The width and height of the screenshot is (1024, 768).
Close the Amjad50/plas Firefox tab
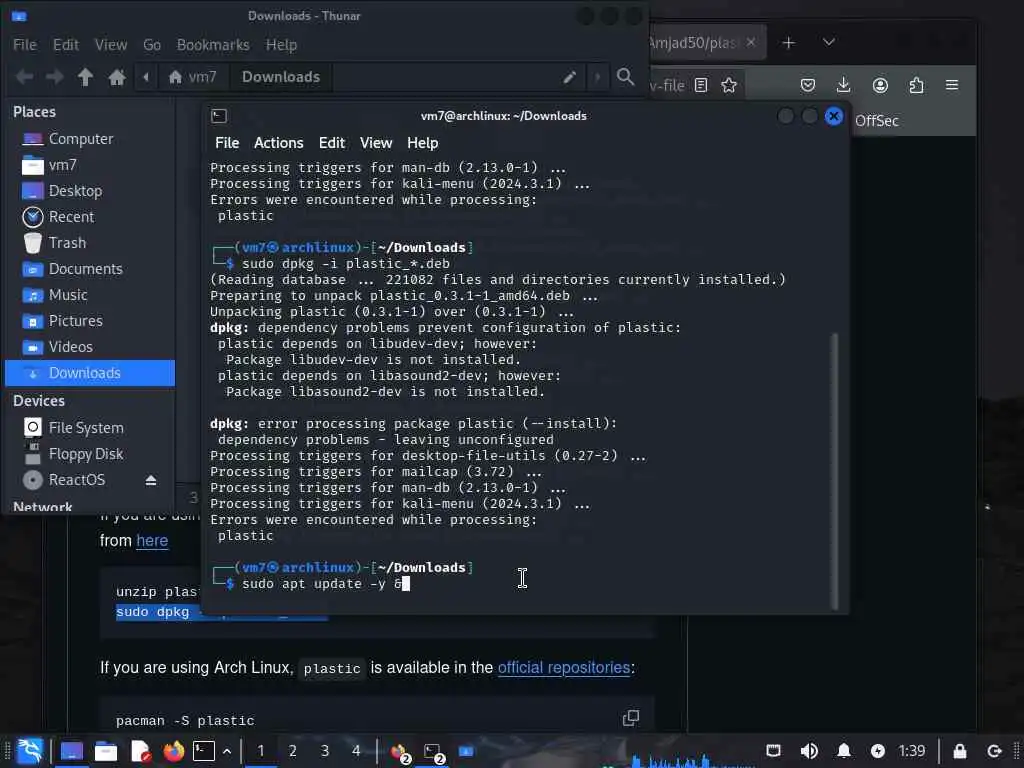pyautogui.click(x=751, y=42)
